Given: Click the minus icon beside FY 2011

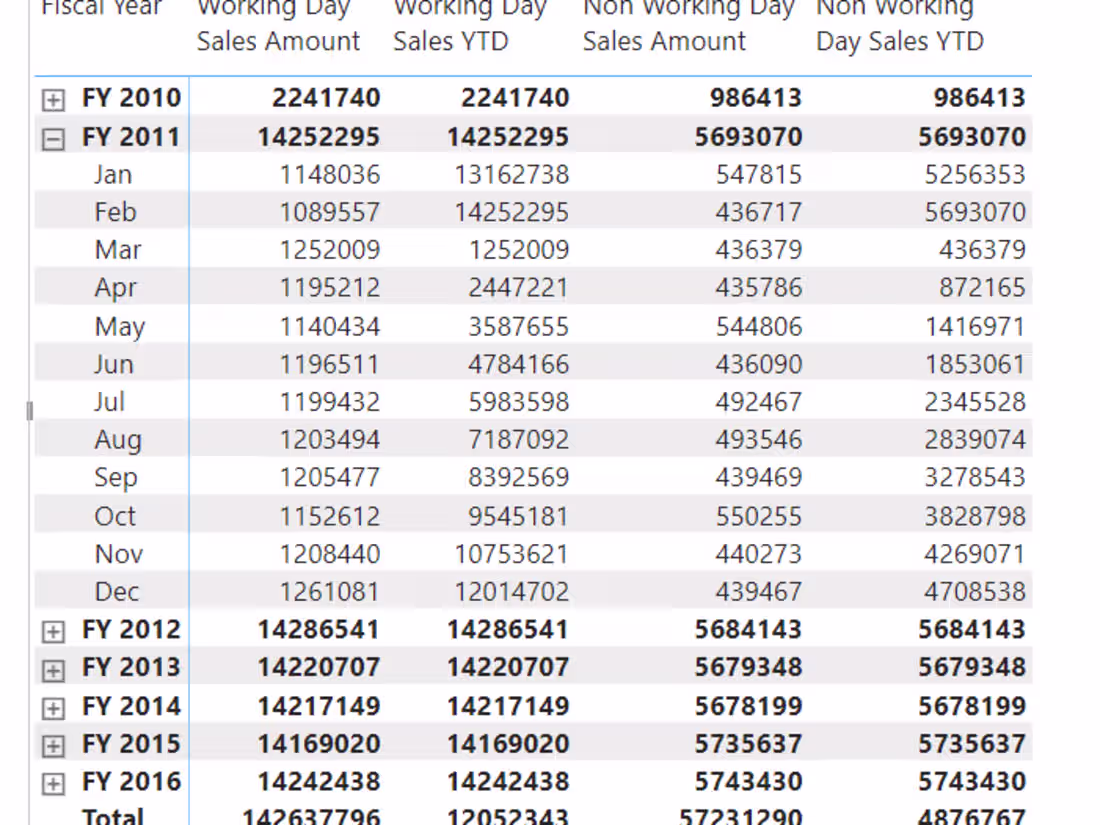Looking at the screenshot, I should (x=53, y=137).
